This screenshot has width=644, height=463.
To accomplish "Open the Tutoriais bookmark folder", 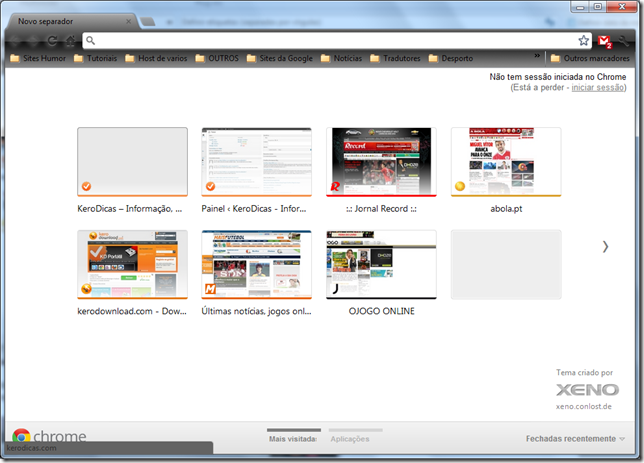I will coord(95,58).
